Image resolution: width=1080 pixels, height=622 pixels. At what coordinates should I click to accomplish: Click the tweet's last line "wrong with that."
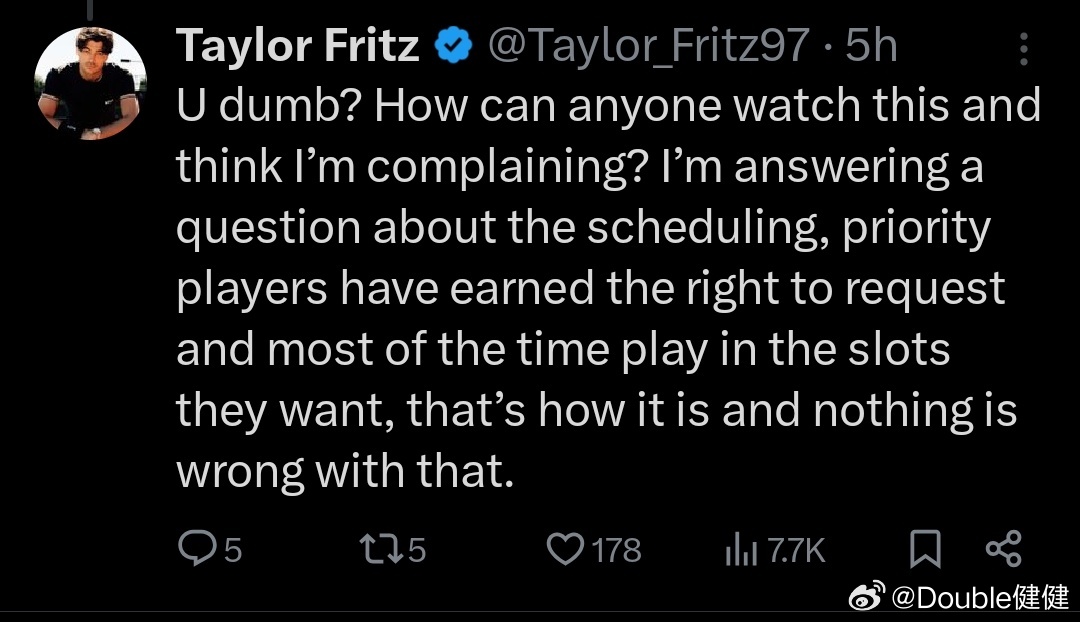[345, 471]
